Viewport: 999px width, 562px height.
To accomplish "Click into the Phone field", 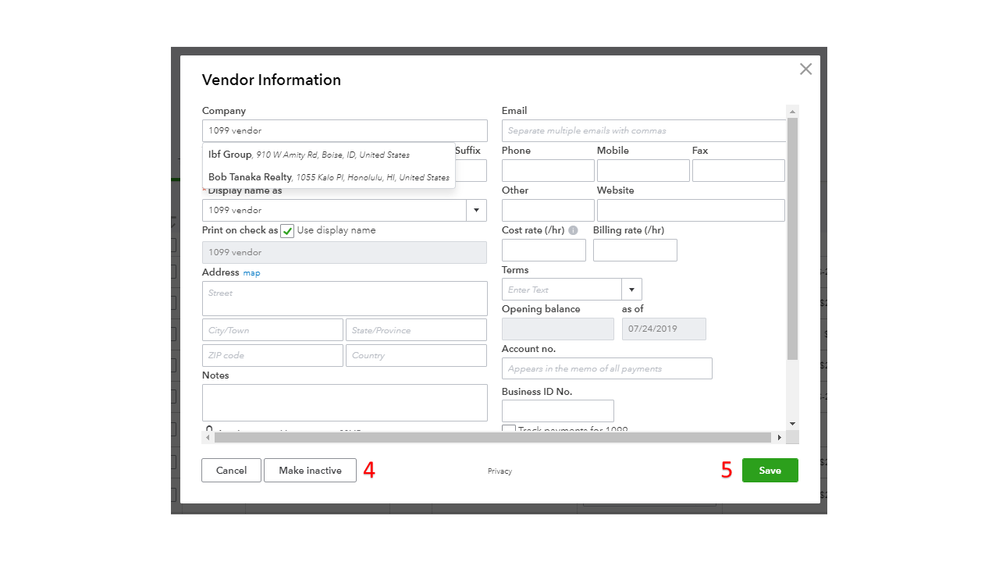I will pos(548,171).
